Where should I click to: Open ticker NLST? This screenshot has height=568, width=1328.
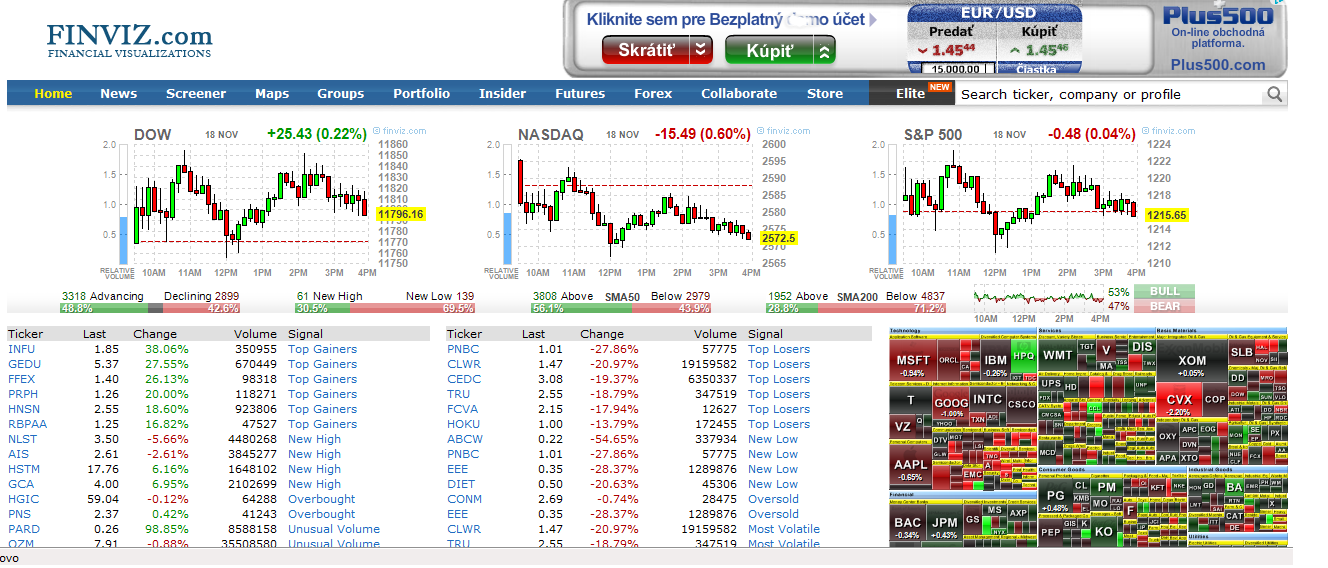point(22,439)
